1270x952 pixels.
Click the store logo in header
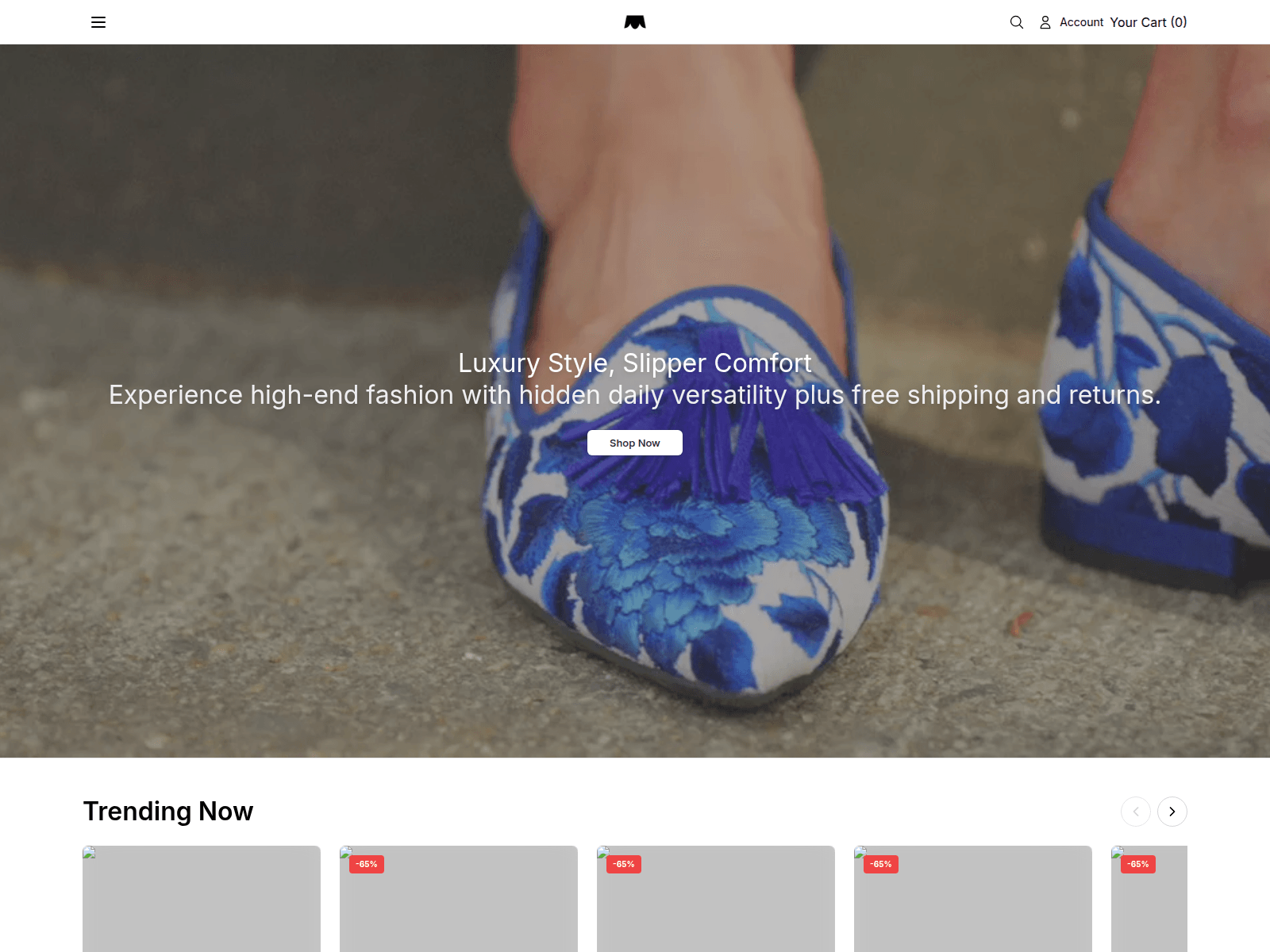pyautogui.click(x=635, y=22)
